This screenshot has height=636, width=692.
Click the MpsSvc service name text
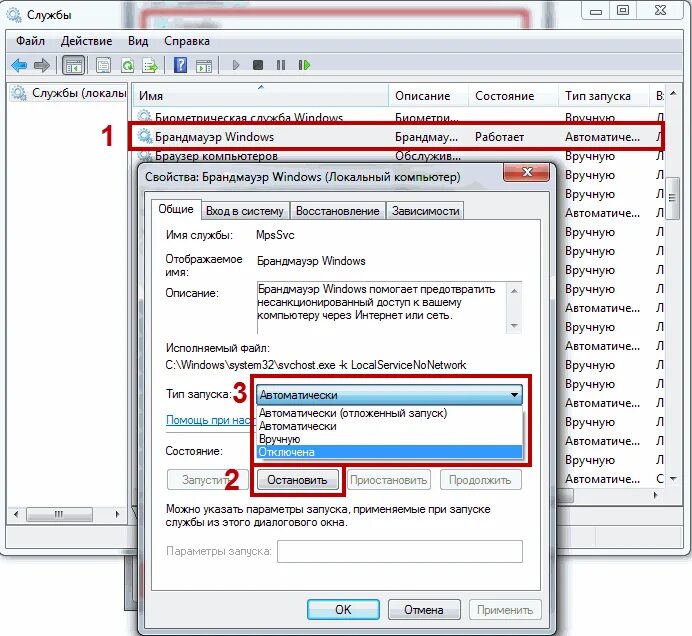click(275, 235)
